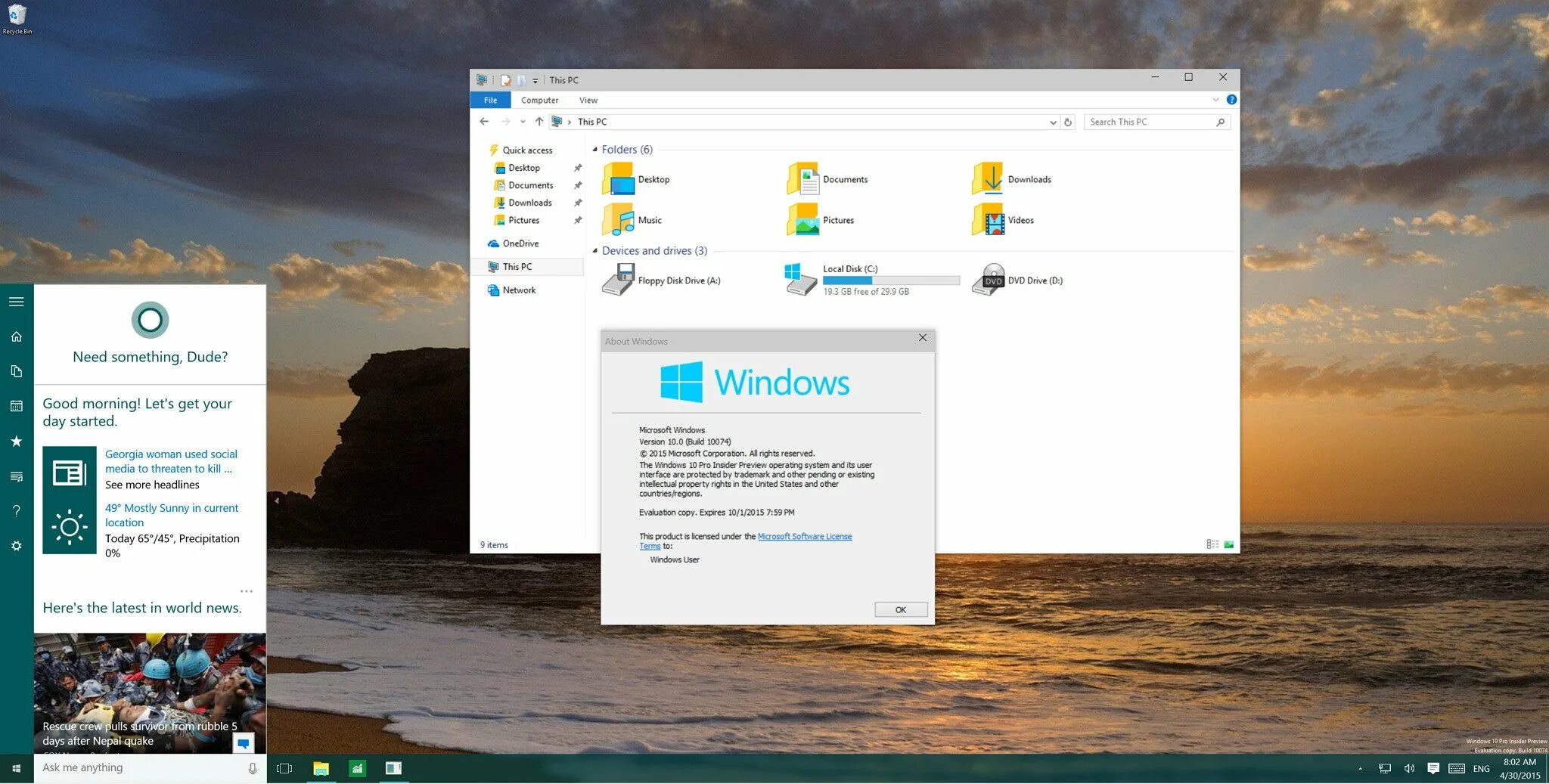
Task: Open the Pictures folder in Folders group
Action: coord(821,220)
